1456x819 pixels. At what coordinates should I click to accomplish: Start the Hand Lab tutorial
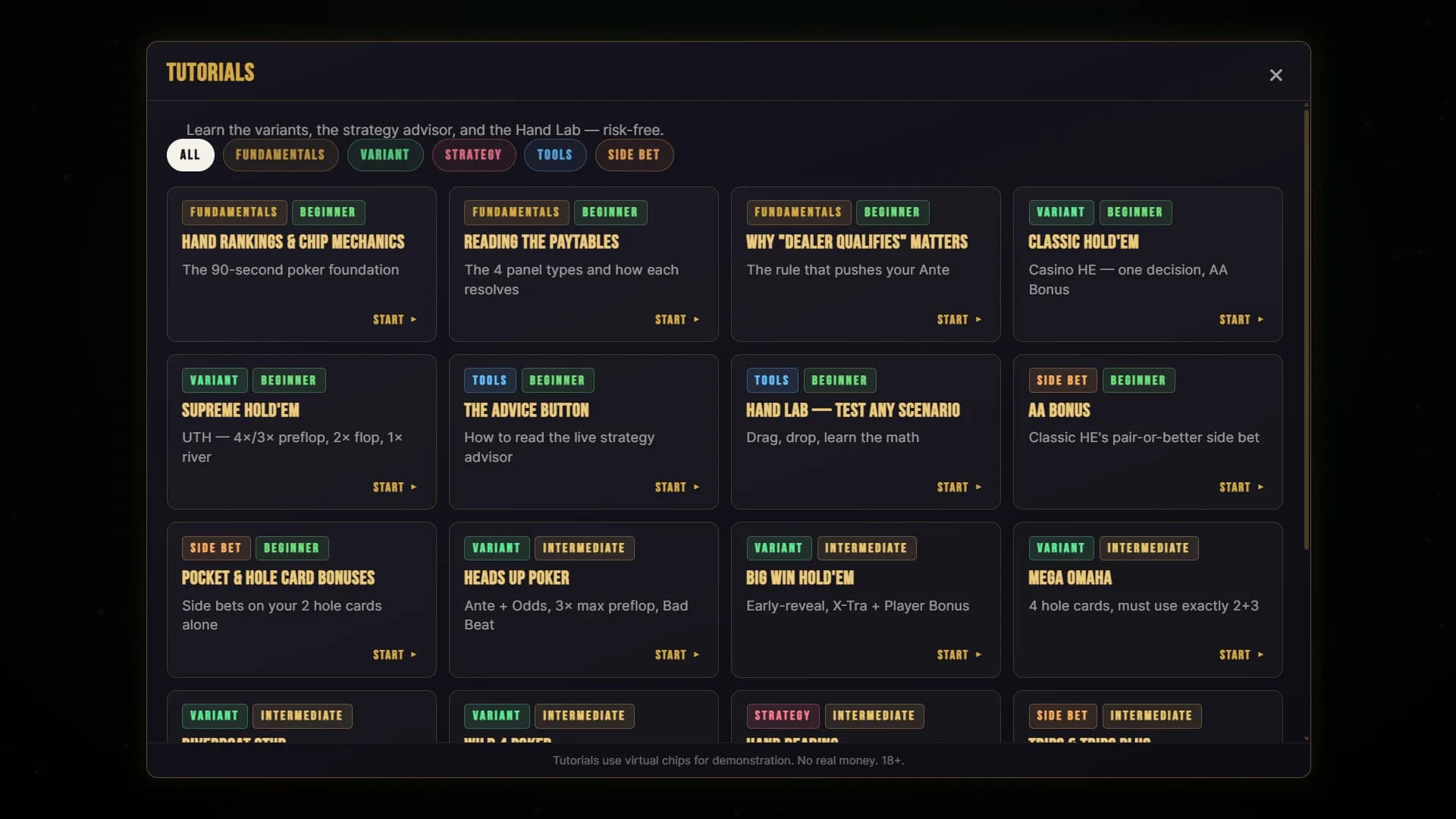[x=959, y=488]
